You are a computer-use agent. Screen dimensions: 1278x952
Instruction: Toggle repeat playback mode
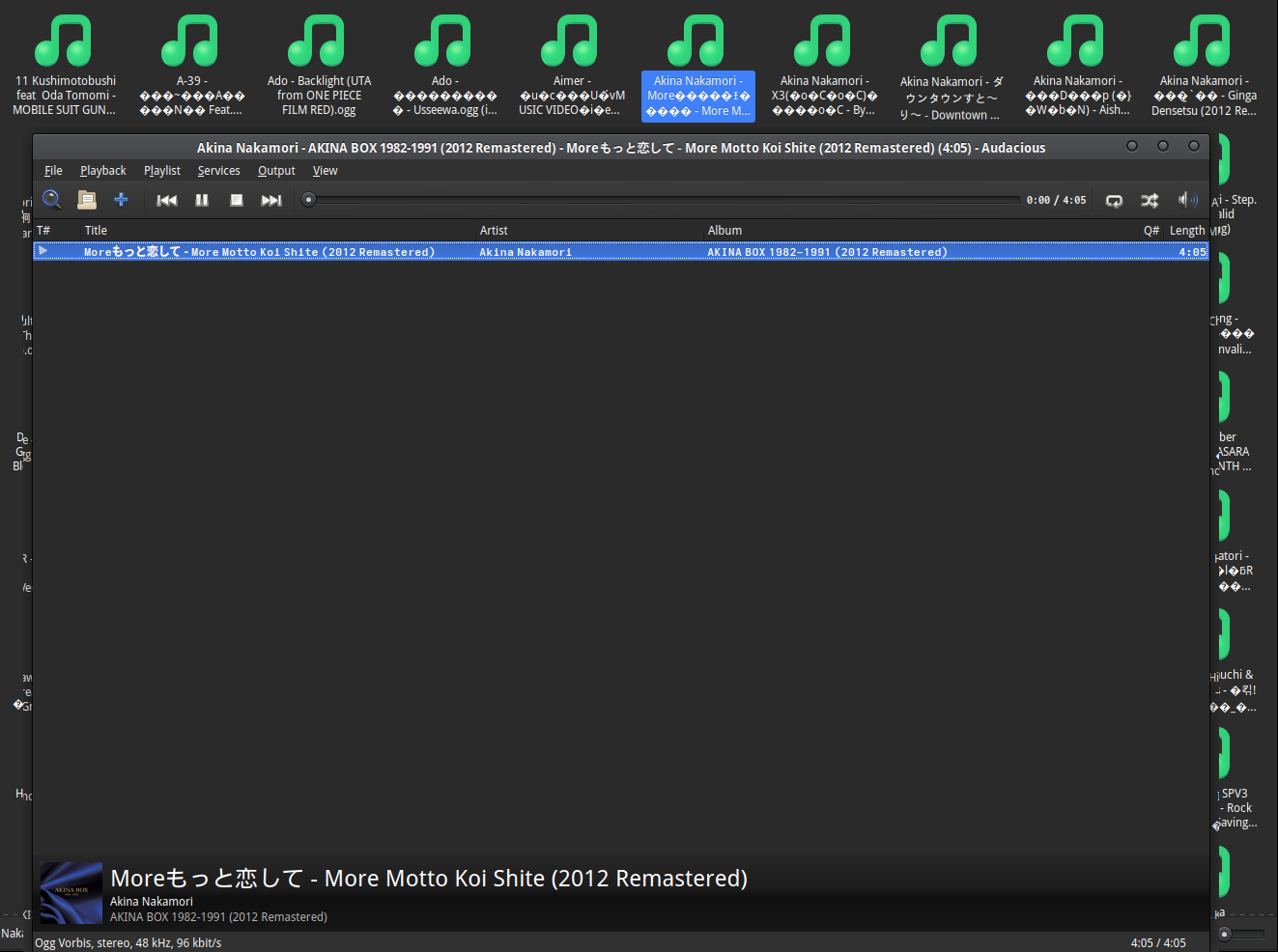(x=1114, y=200)
